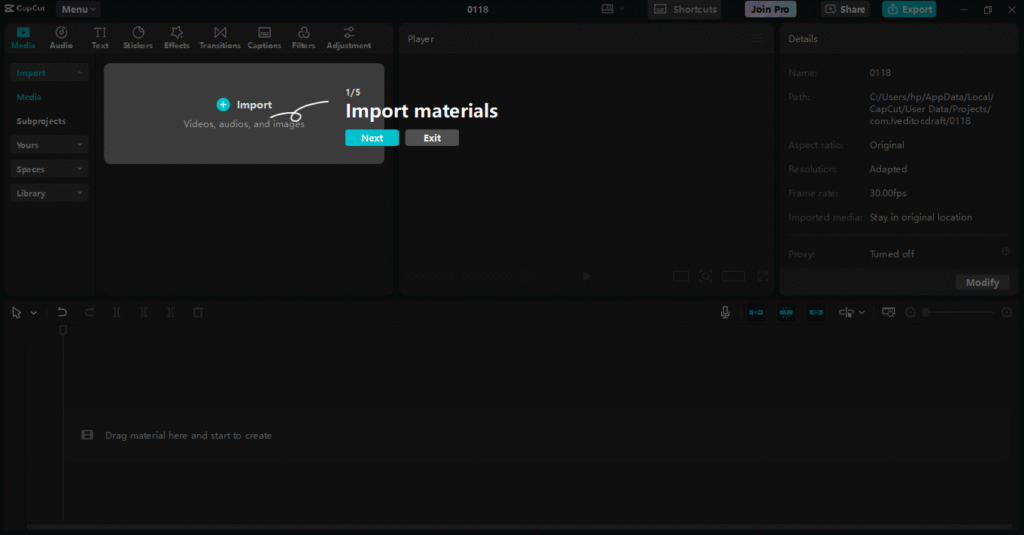Image resolution: width=1024 pixels, height=535 pixels.
Task: Click the Proxy info icon
Action: (1006, 251)
